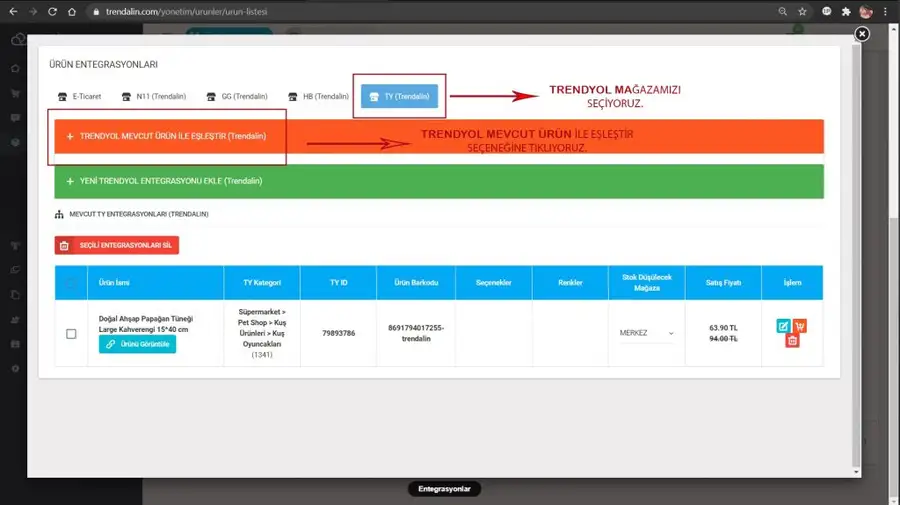Click the gear settings icon in left sidebar
900x505 pixels.
tap(15, 368)
